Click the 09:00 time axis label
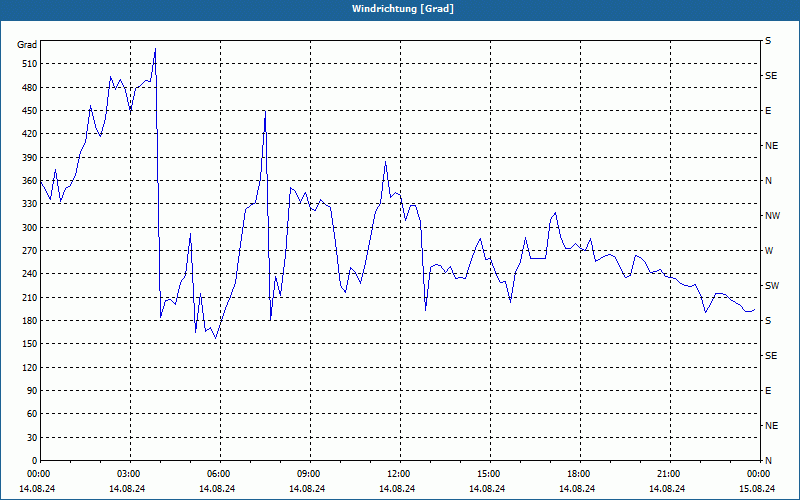This screenshot has width=800, height=500. [x=309, y=474]
